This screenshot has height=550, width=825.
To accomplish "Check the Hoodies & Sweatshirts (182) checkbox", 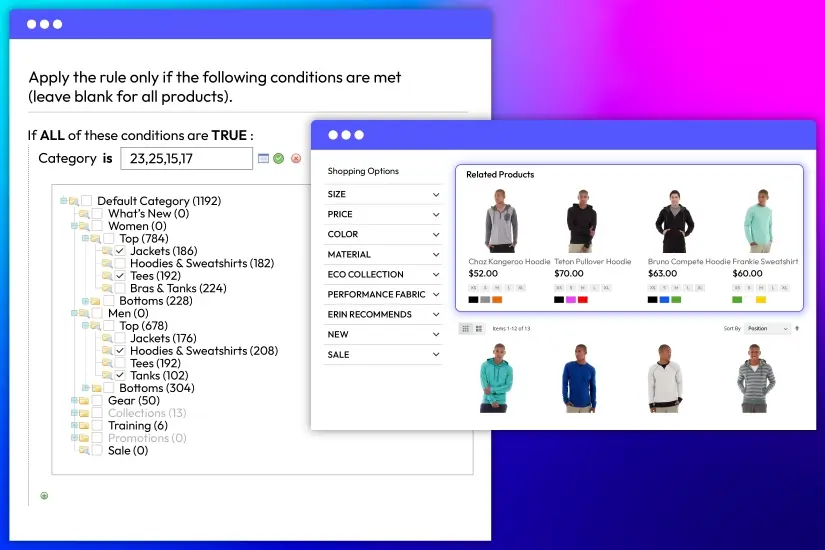I will pos(120,263).
